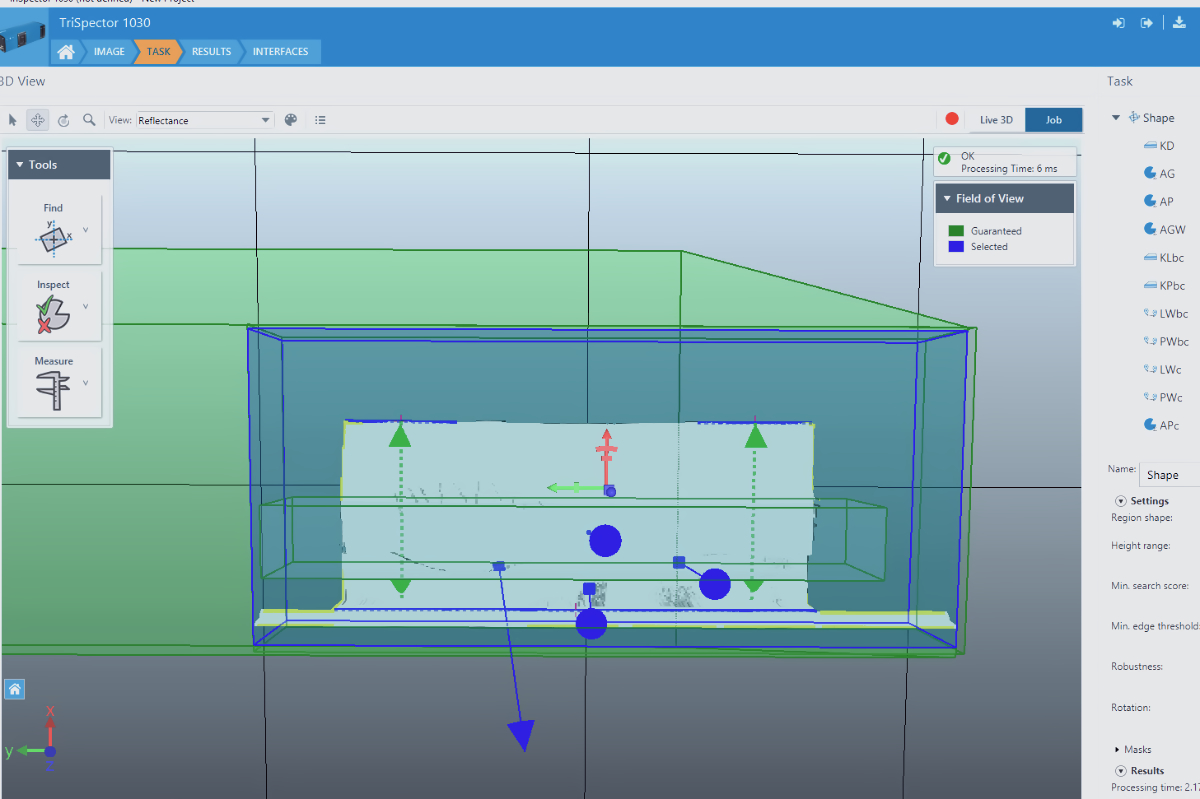This screenshot has height=799, width=1200.
Task: Switch to Live 3D mode
Action: pyautogui.click(x=995, y=120)
